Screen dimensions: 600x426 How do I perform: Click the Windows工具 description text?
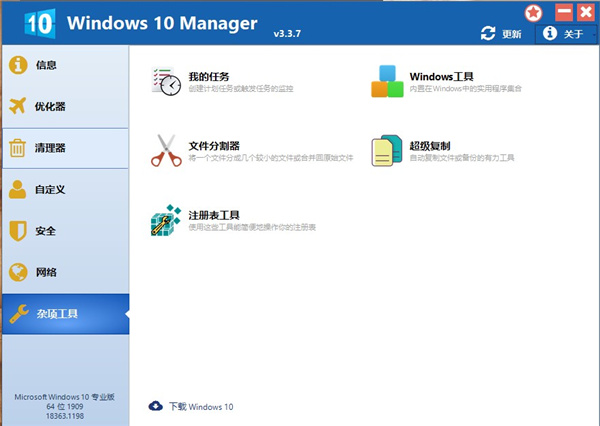click(465, 89)
